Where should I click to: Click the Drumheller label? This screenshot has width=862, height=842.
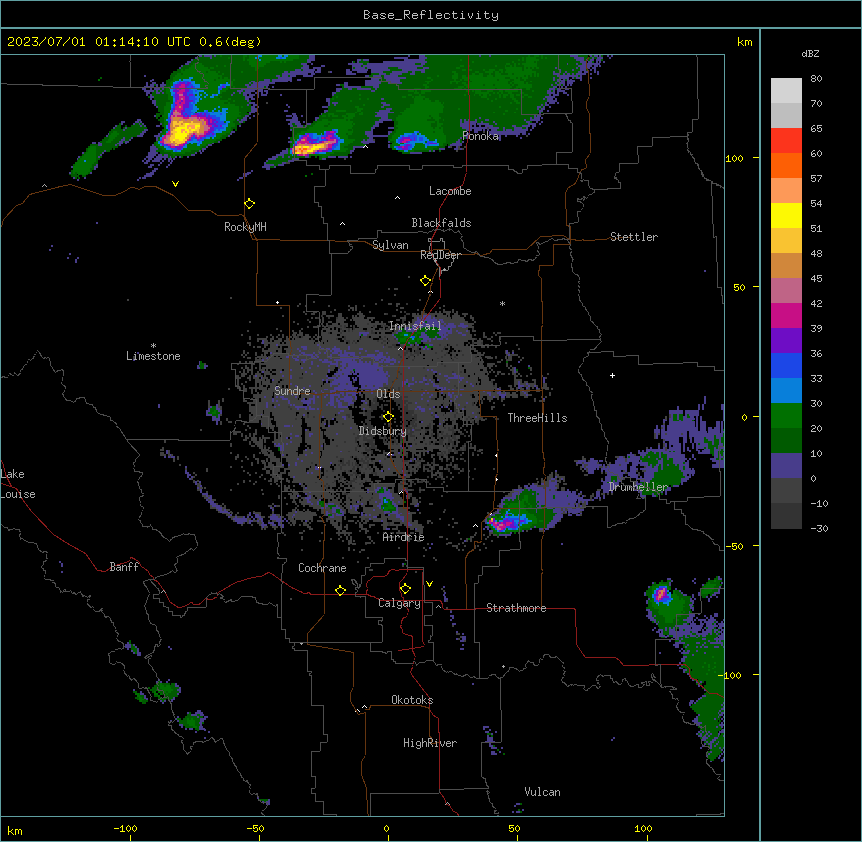coord(638,487)
